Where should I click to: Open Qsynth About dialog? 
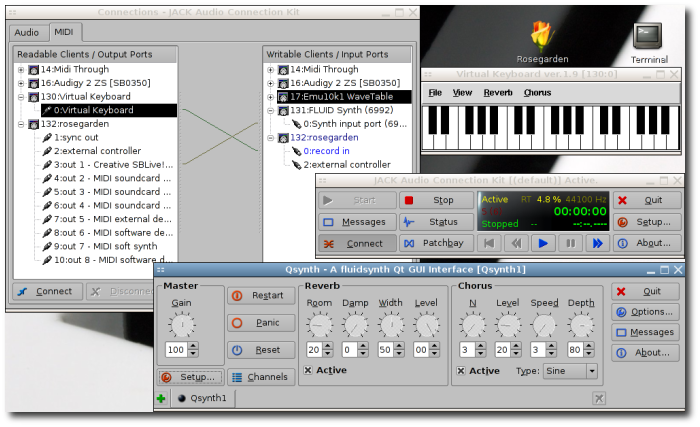pyautogui.click(x=646, y=353)
